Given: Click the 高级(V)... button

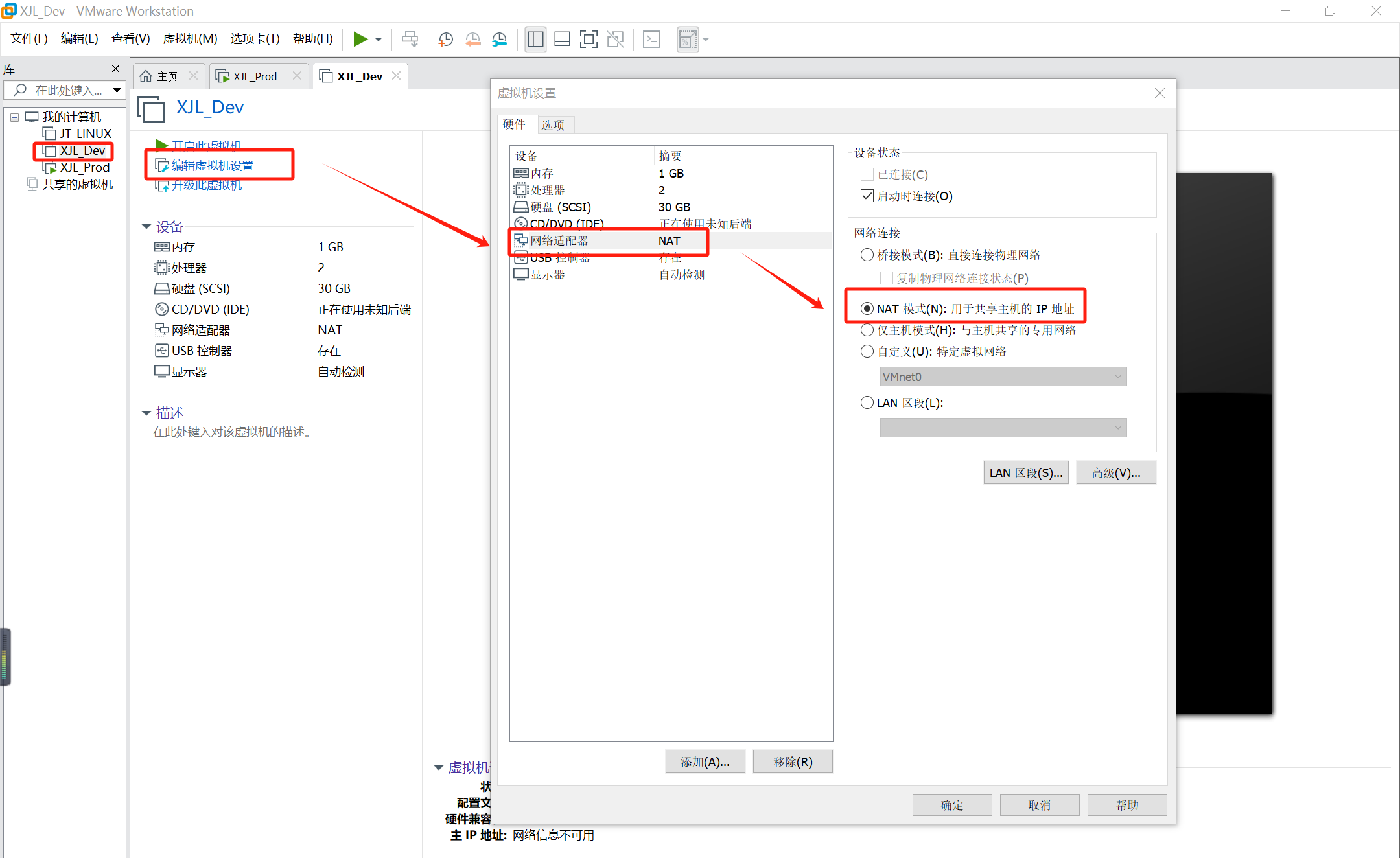Looking at the screenshot, I should pos(1115,472).
